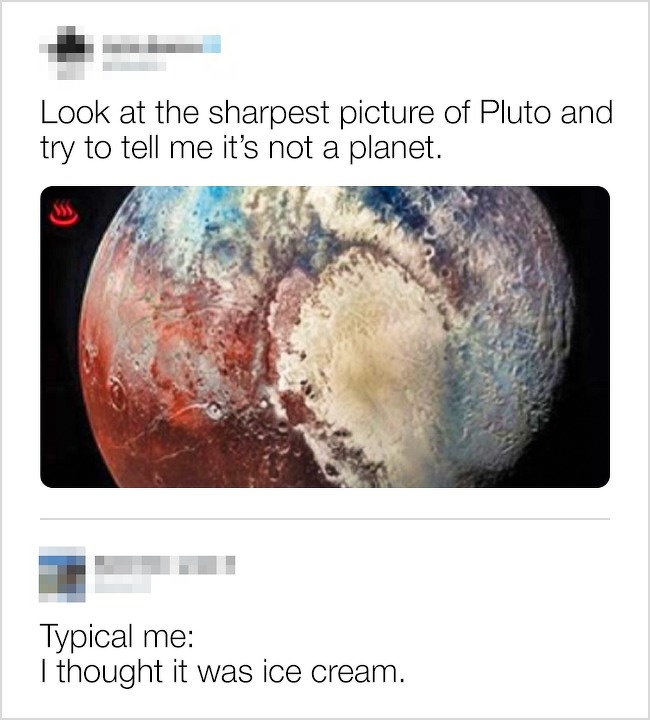Click the word "Pluto" in the tweet
Image resolution: width=650 pixels, height=720 pixels.
pyautogui.click(x=515, y=112)
